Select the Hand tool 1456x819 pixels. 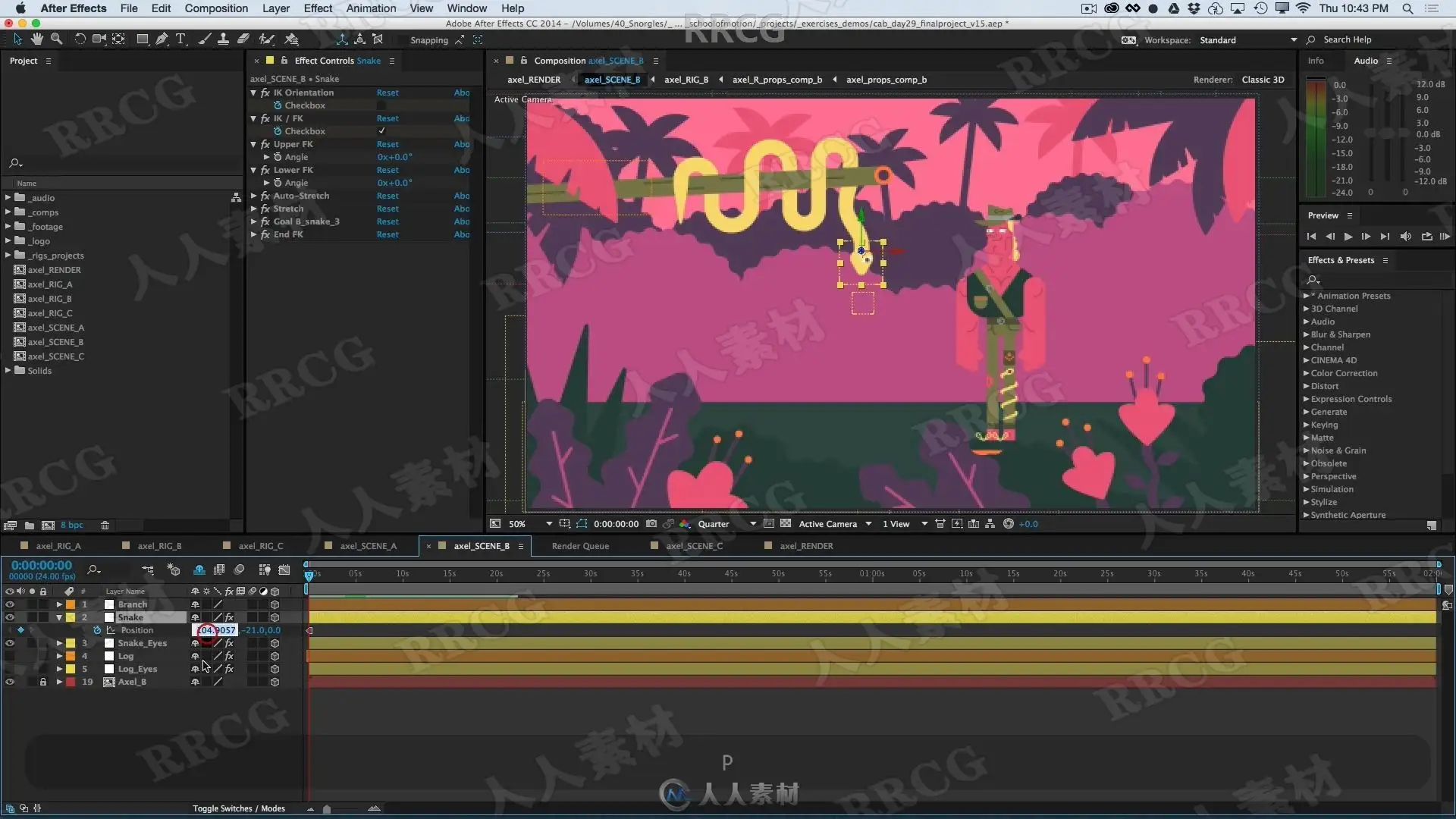tap(37, 39)
